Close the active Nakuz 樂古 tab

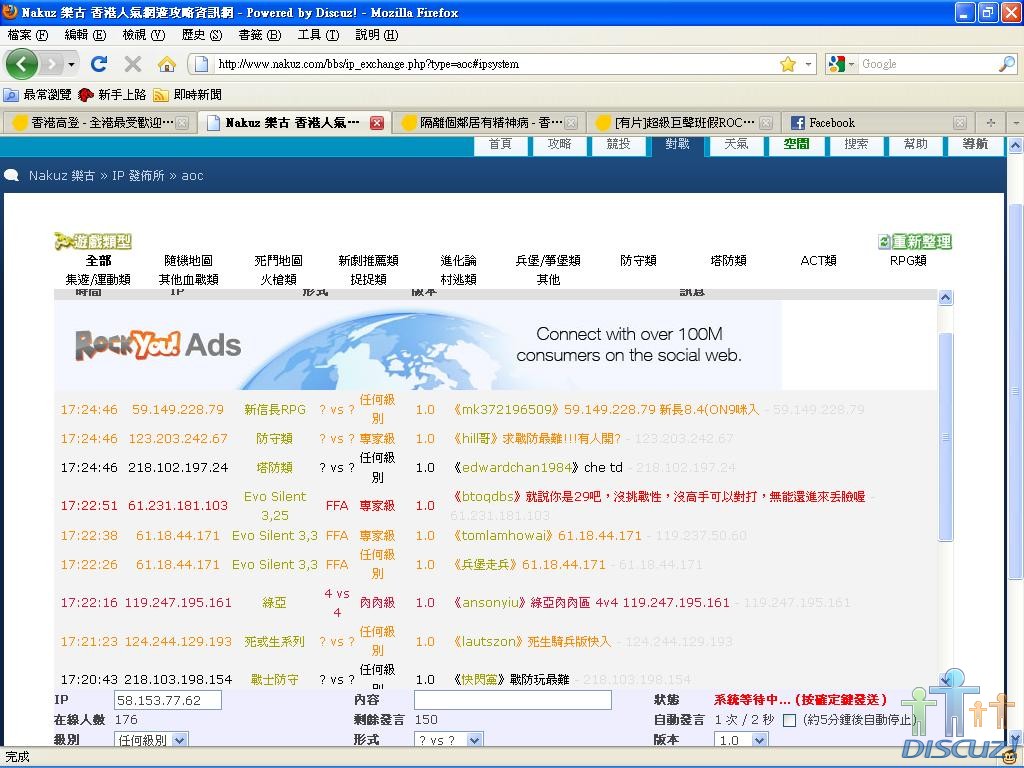click(377, 123)
